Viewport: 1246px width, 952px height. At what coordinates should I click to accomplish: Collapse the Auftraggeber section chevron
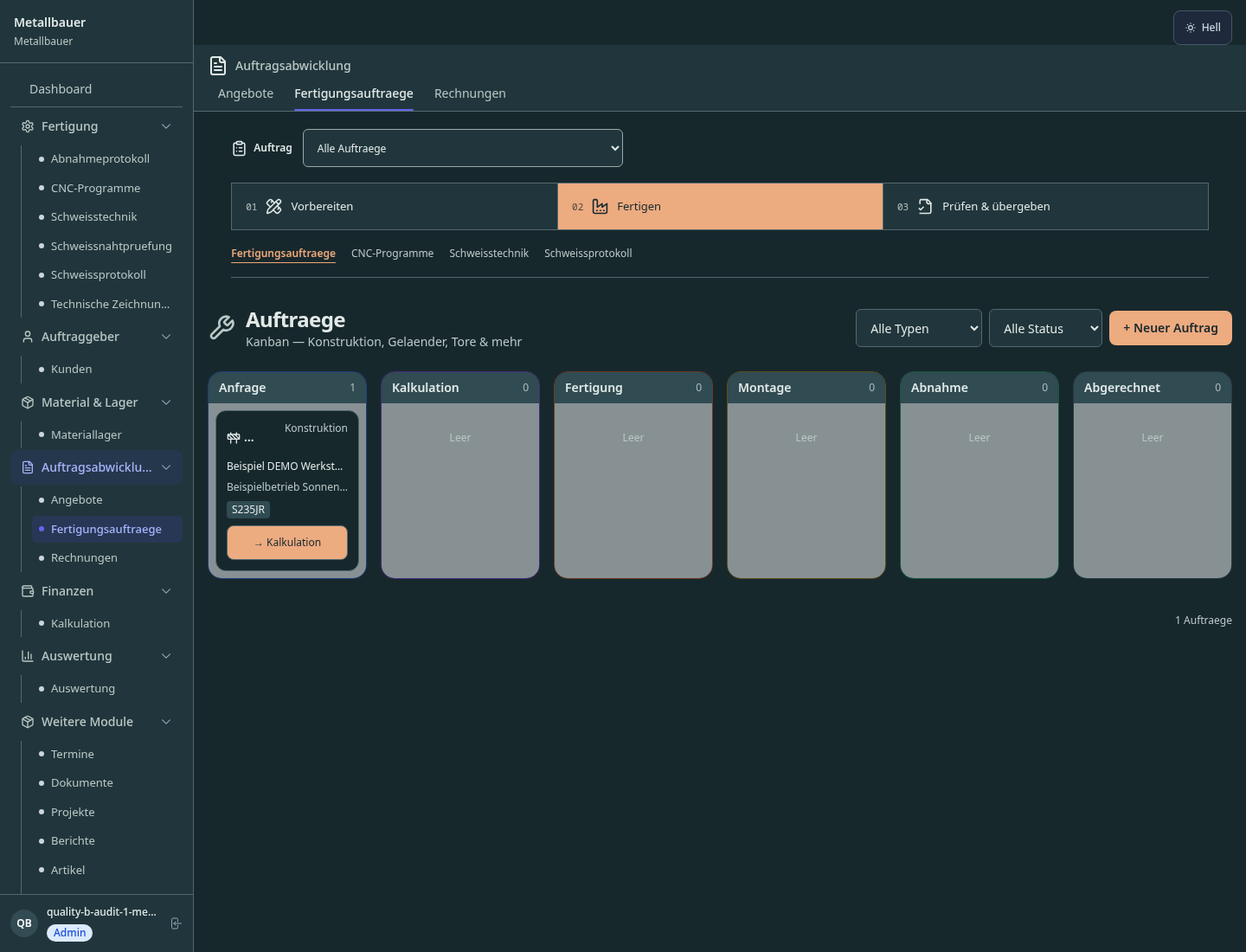(x=166, y=337)
